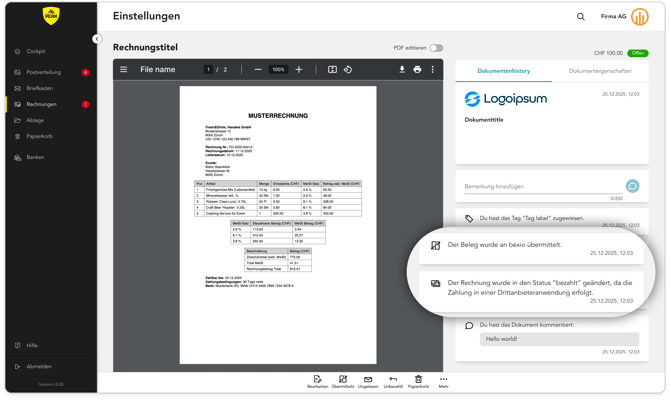Open the PDF viewer hamburger menu
The height and width of the screenshot is (401, 670).
coord(124,70)
